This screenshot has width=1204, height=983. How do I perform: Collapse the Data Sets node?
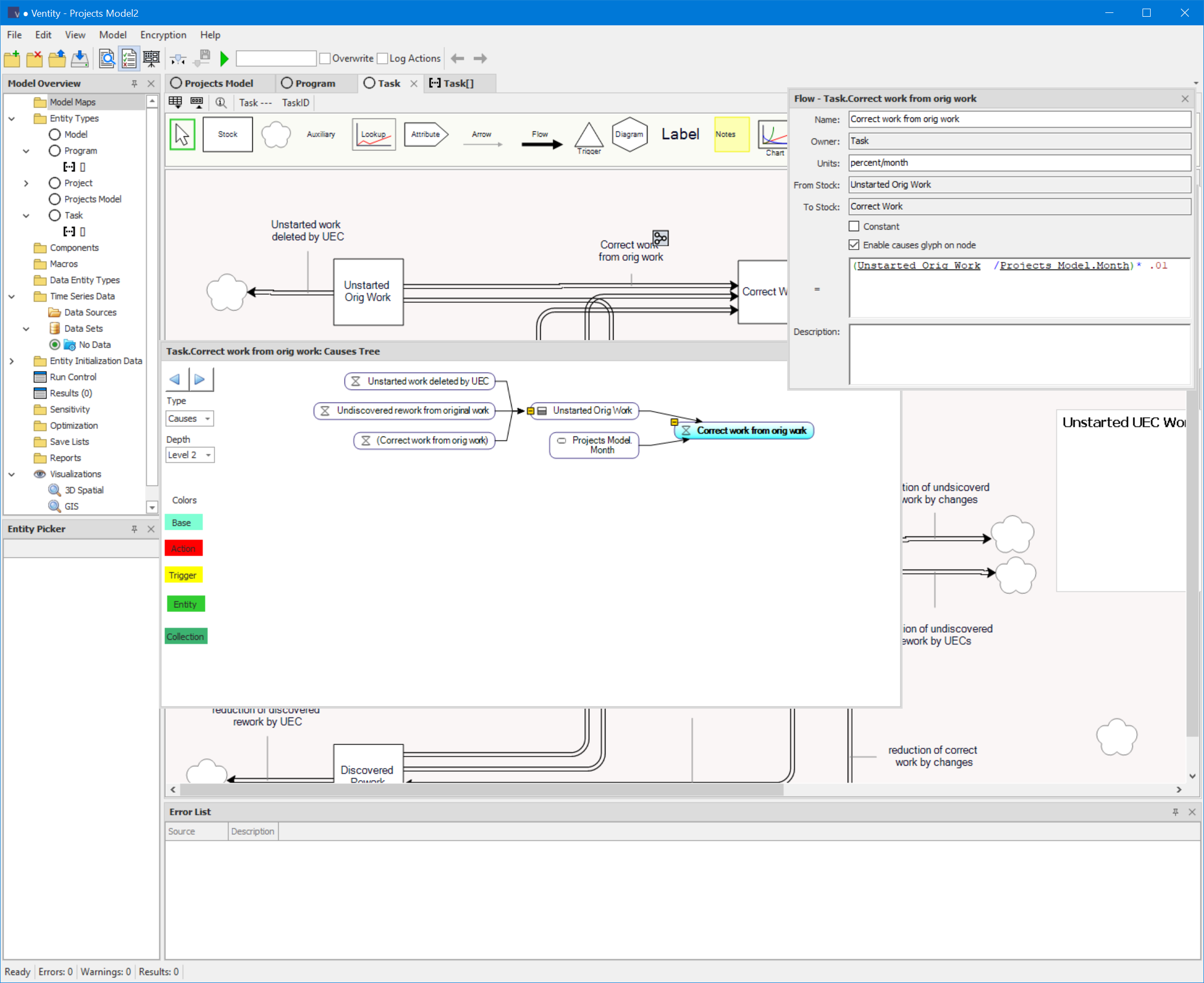[26, 328]
